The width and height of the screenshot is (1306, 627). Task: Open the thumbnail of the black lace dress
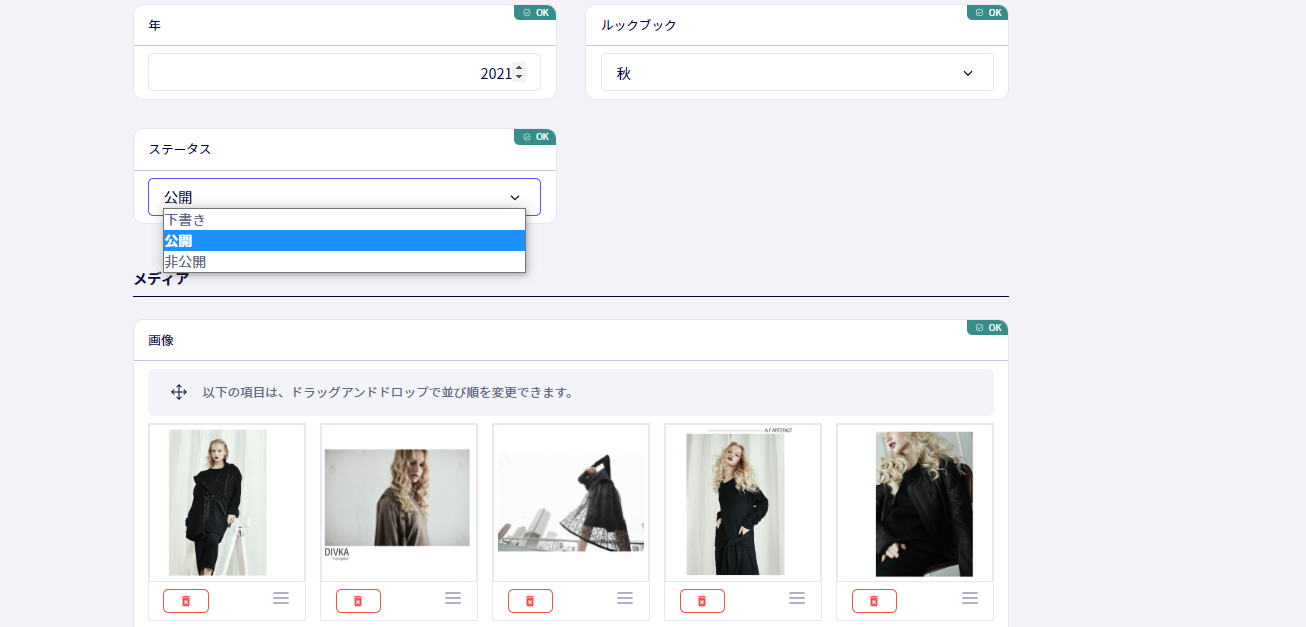(x=571, y=503)
